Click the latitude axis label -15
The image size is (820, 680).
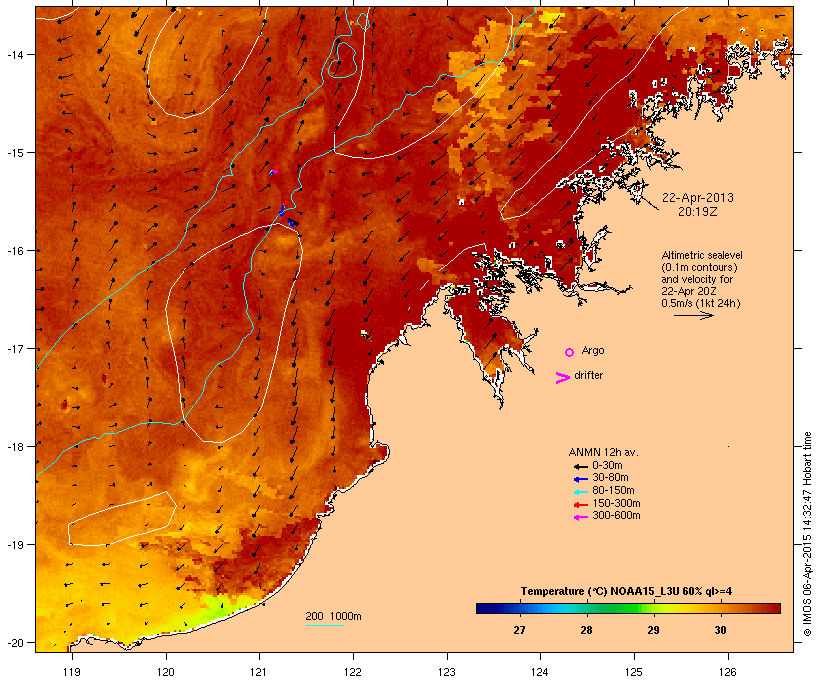click(14, 153)
